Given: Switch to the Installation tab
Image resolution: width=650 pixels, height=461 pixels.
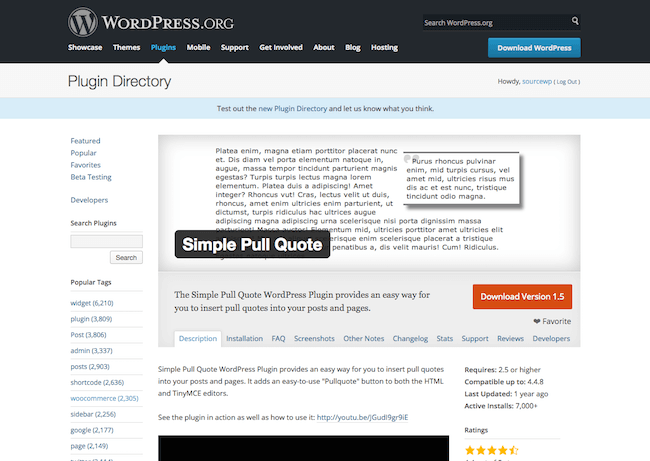Looking at the screenshot, I should 245,338.
